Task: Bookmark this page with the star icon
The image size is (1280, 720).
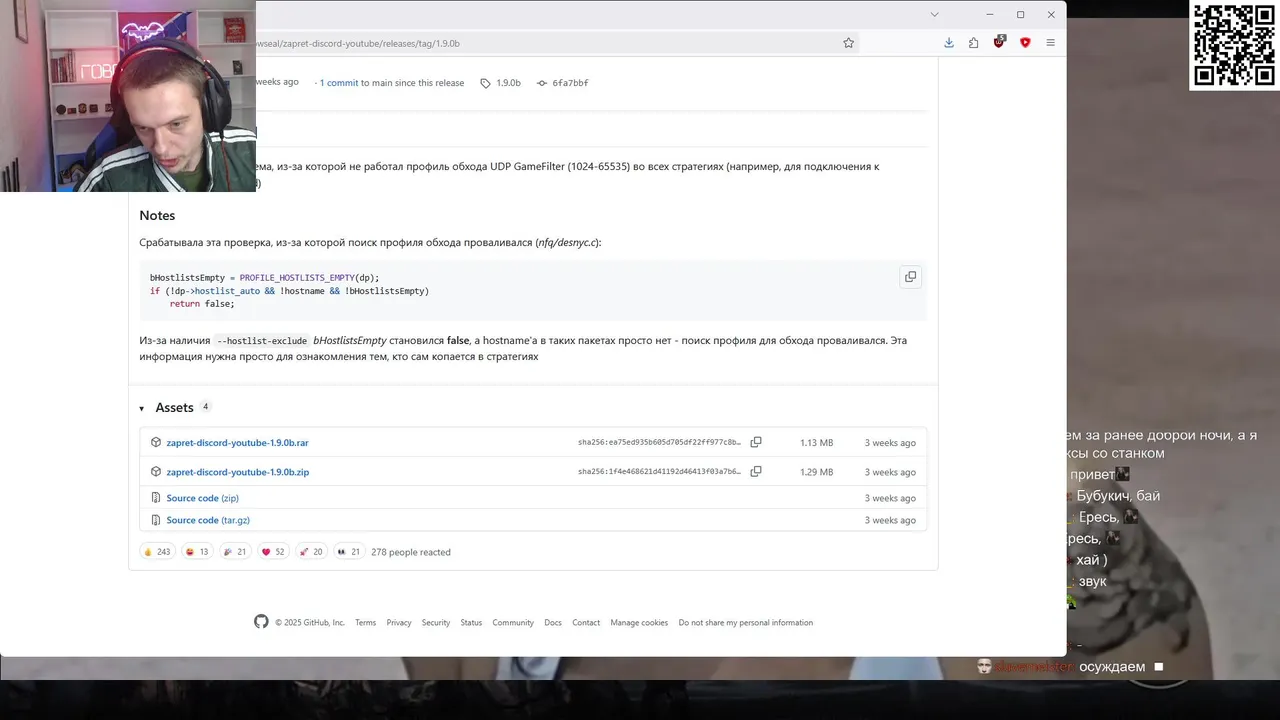Action: tap(848, 43)
